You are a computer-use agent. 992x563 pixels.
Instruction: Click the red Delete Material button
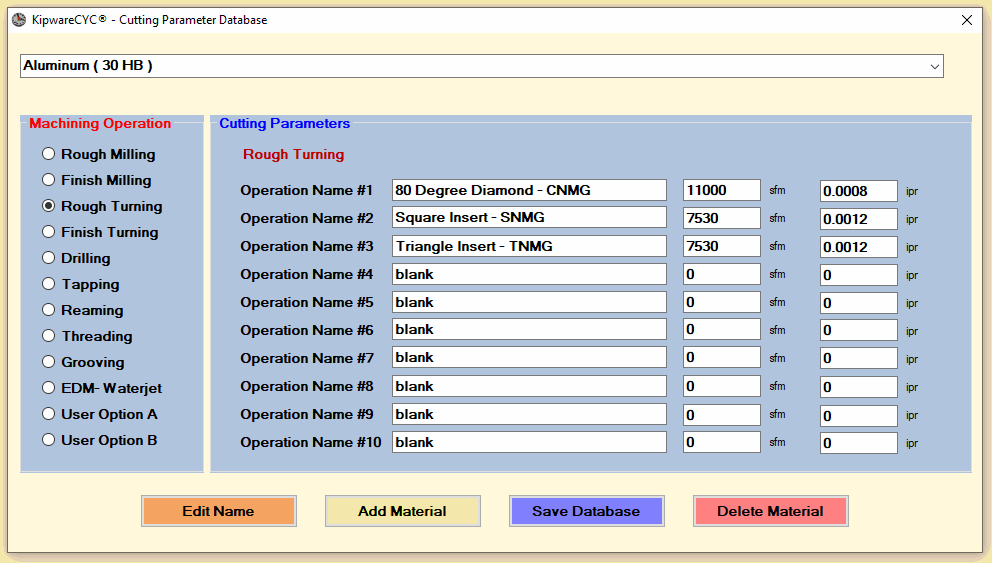pyautogui.click(x=771, y=511)
